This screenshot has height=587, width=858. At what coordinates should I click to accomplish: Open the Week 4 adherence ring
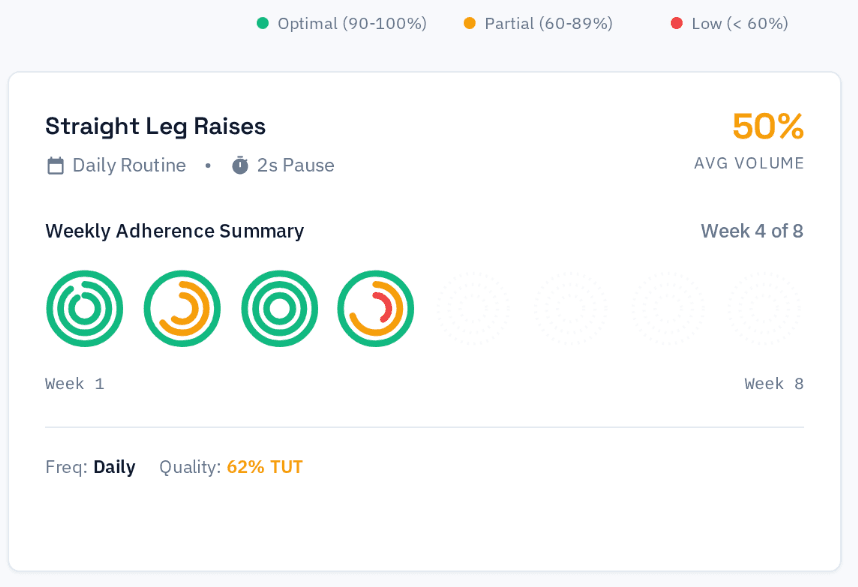(x=376, y=308)
